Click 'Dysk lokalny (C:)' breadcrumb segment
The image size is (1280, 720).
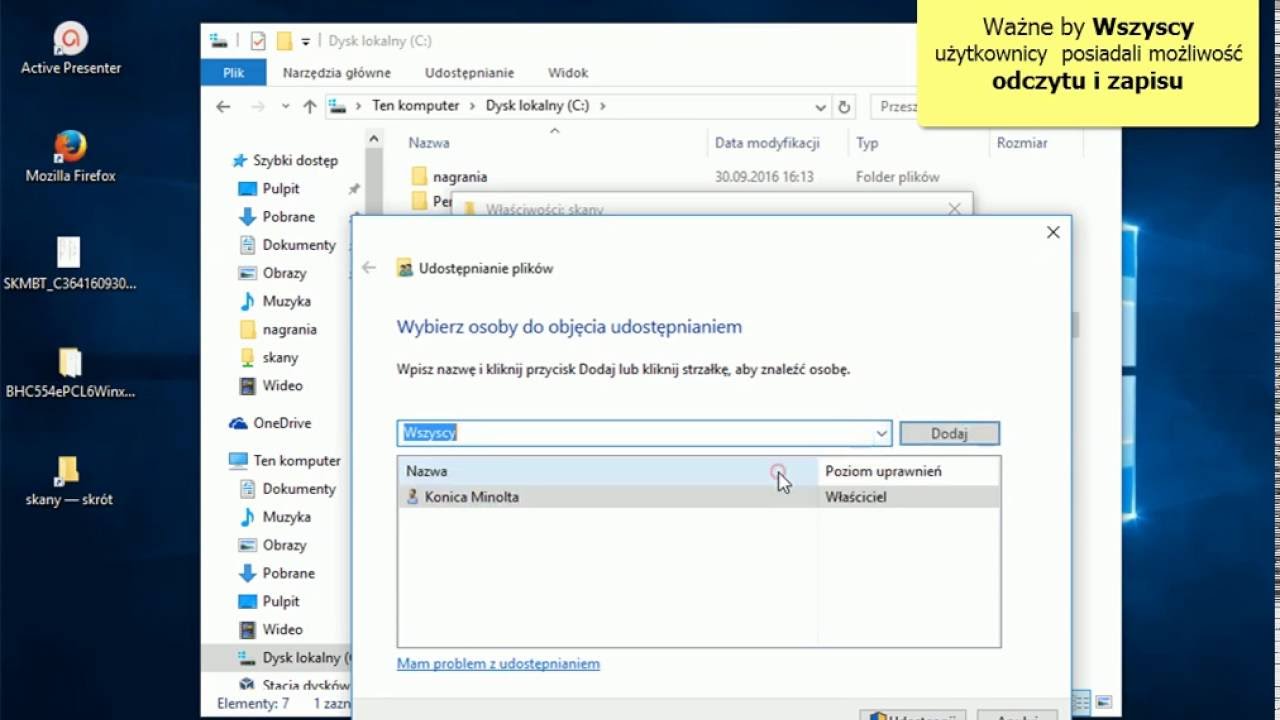pos(537,105)
